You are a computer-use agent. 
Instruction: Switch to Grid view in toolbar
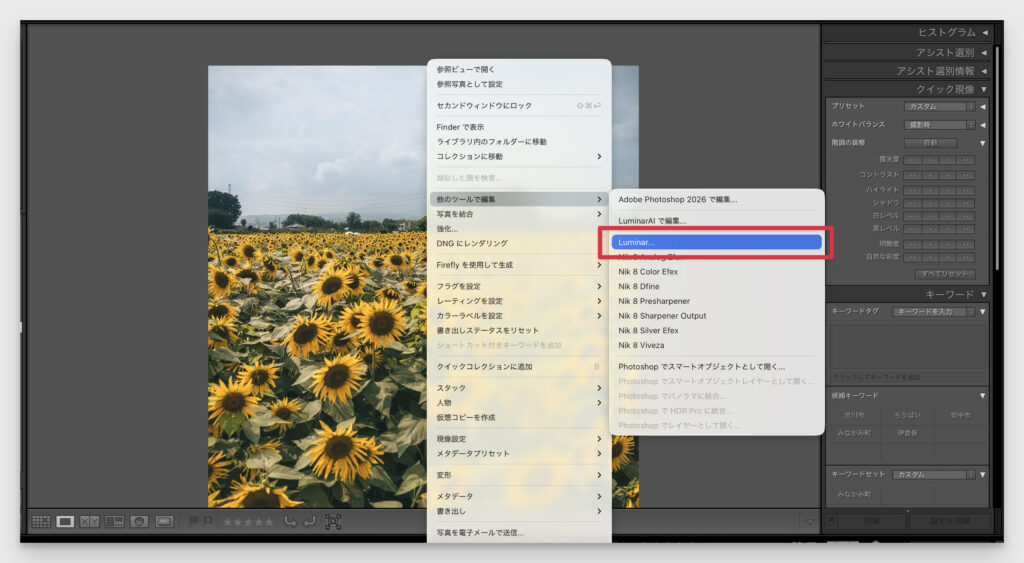41,521
